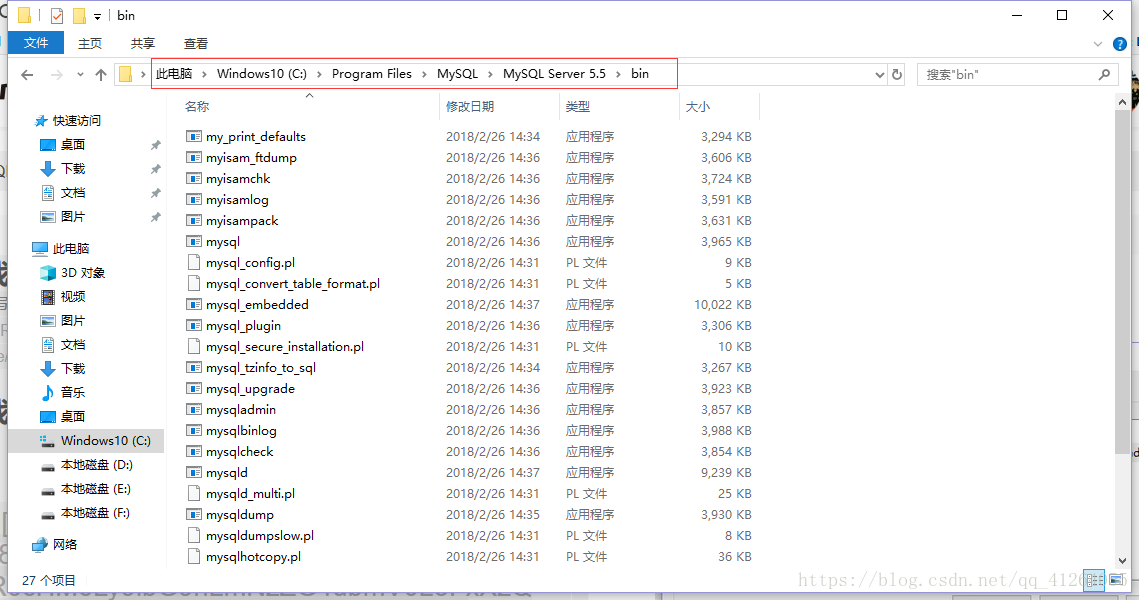Refresh the bin folder view
Image resolution: width=1139 pixels, height=600 pixels.
click(897, 74)
